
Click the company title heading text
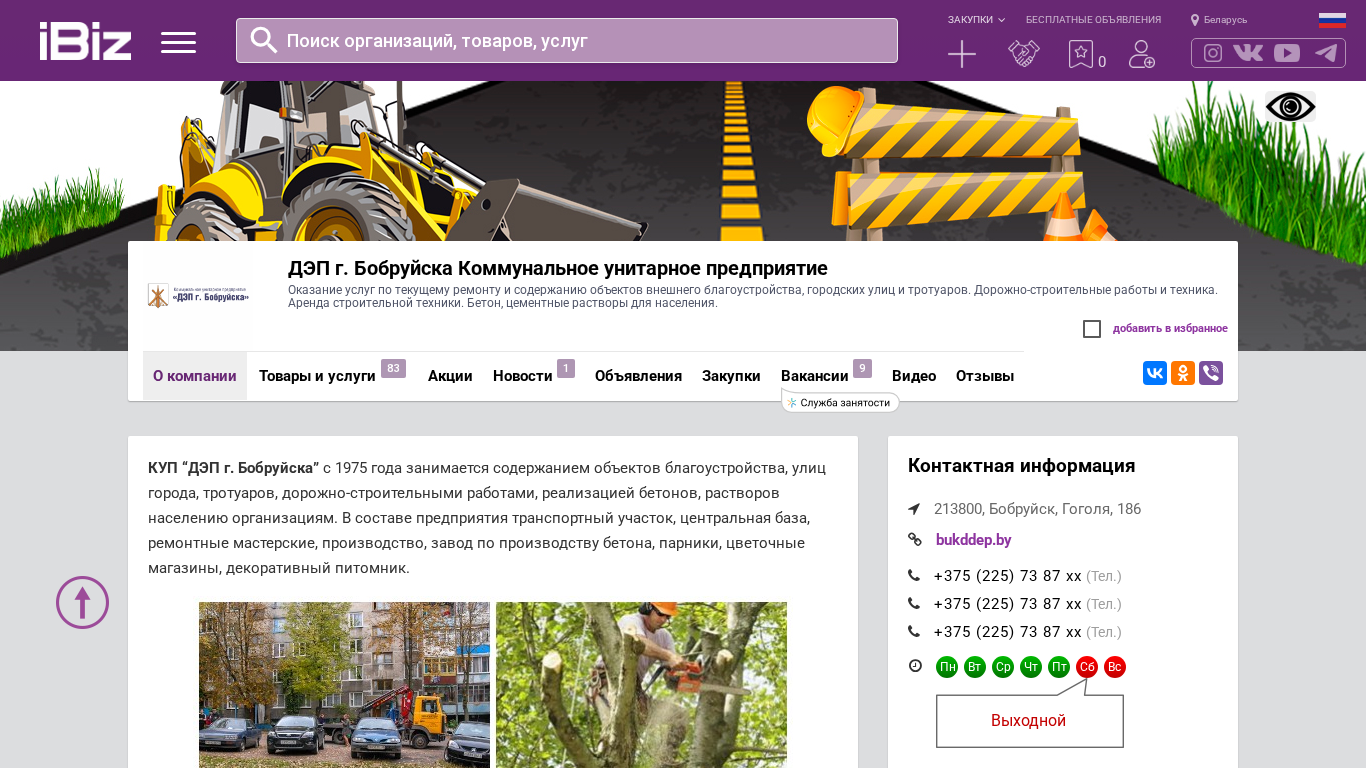pos(558,268)
